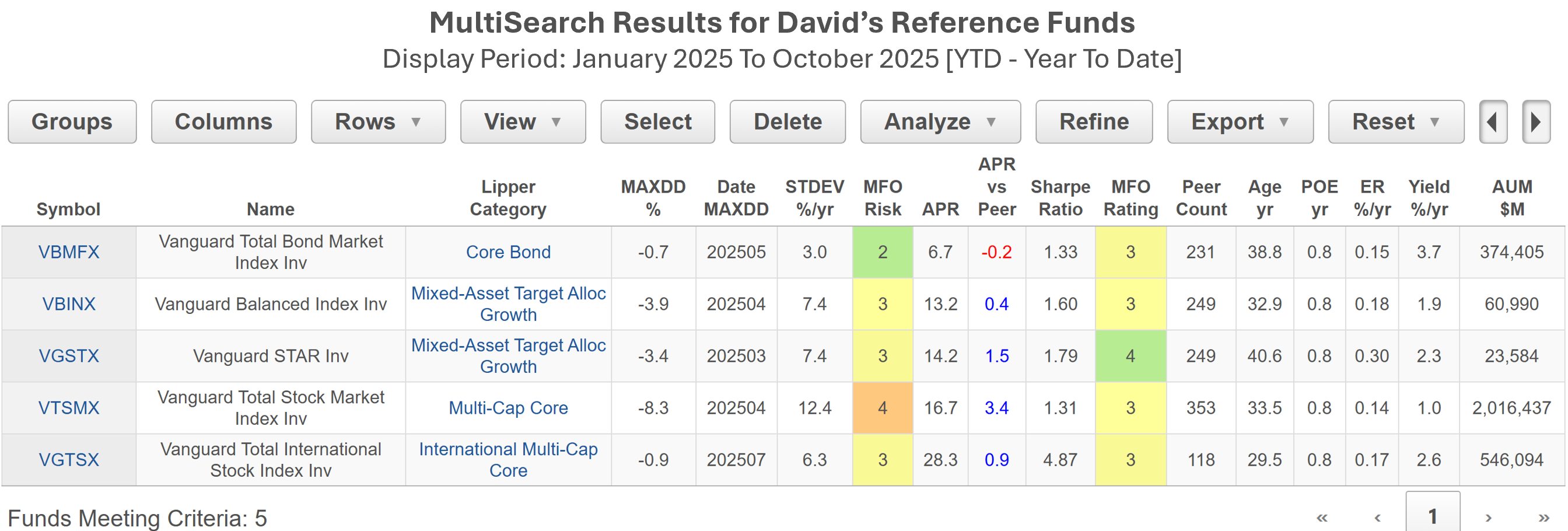Follow the Multi-Cap Core category link
1568x531 pixels.
(x=508, y=408)
